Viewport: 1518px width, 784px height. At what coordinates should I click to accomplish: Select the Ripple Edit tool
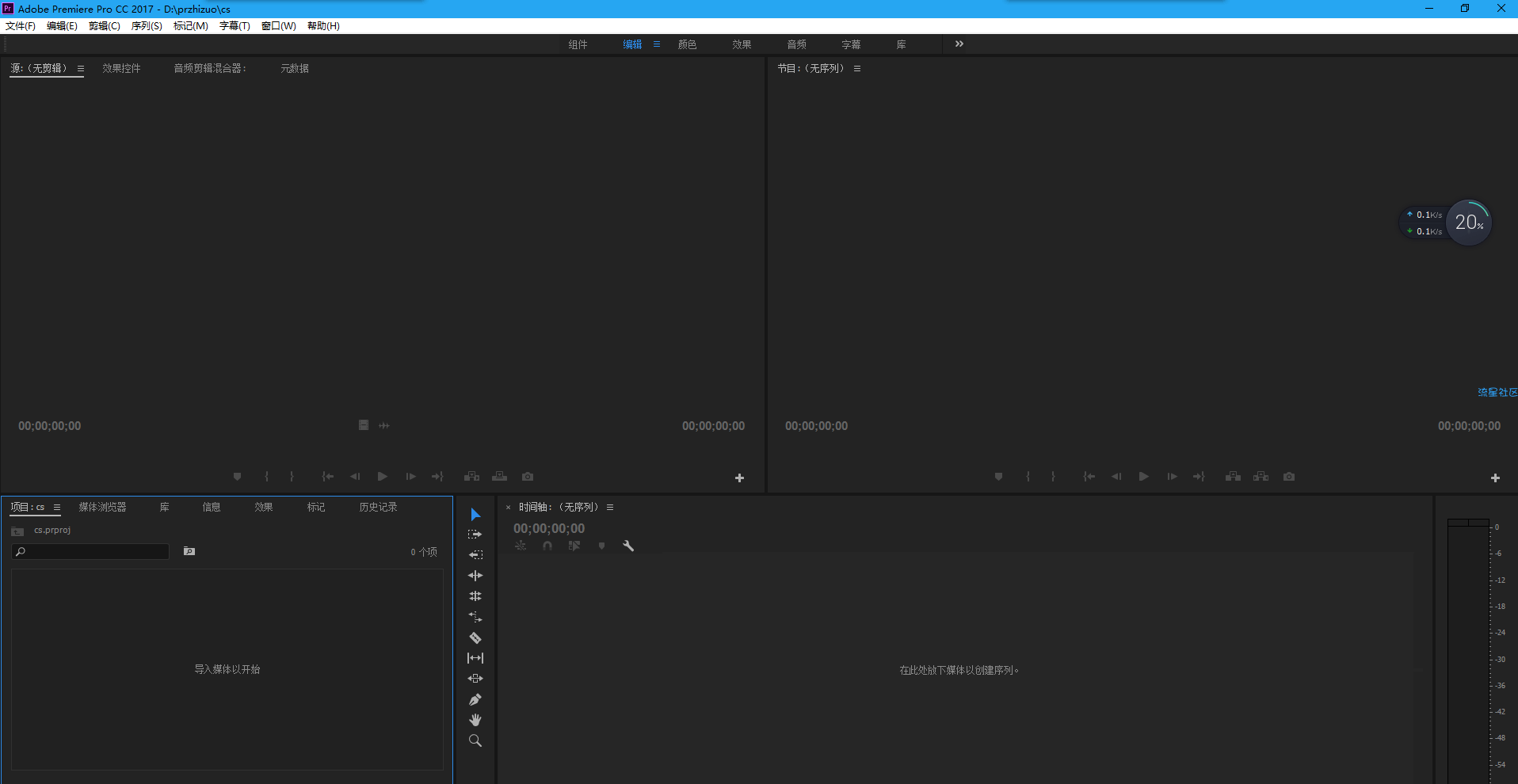475,576
